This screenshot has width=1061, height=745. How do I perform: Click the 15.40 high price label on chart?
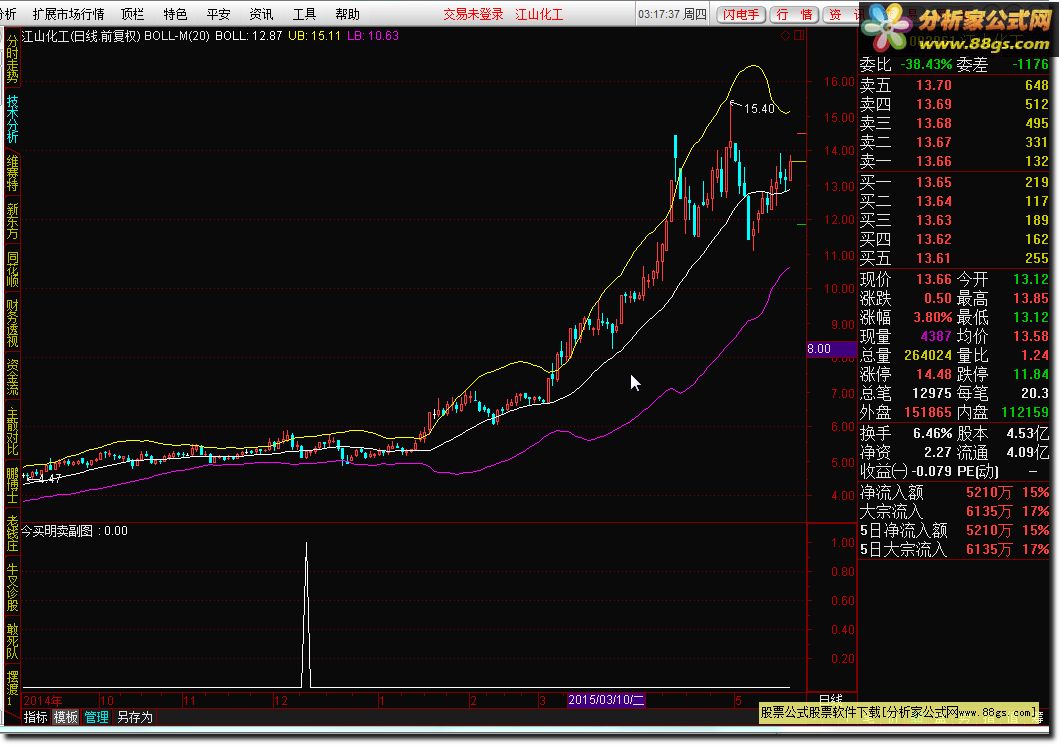point(759,108)
